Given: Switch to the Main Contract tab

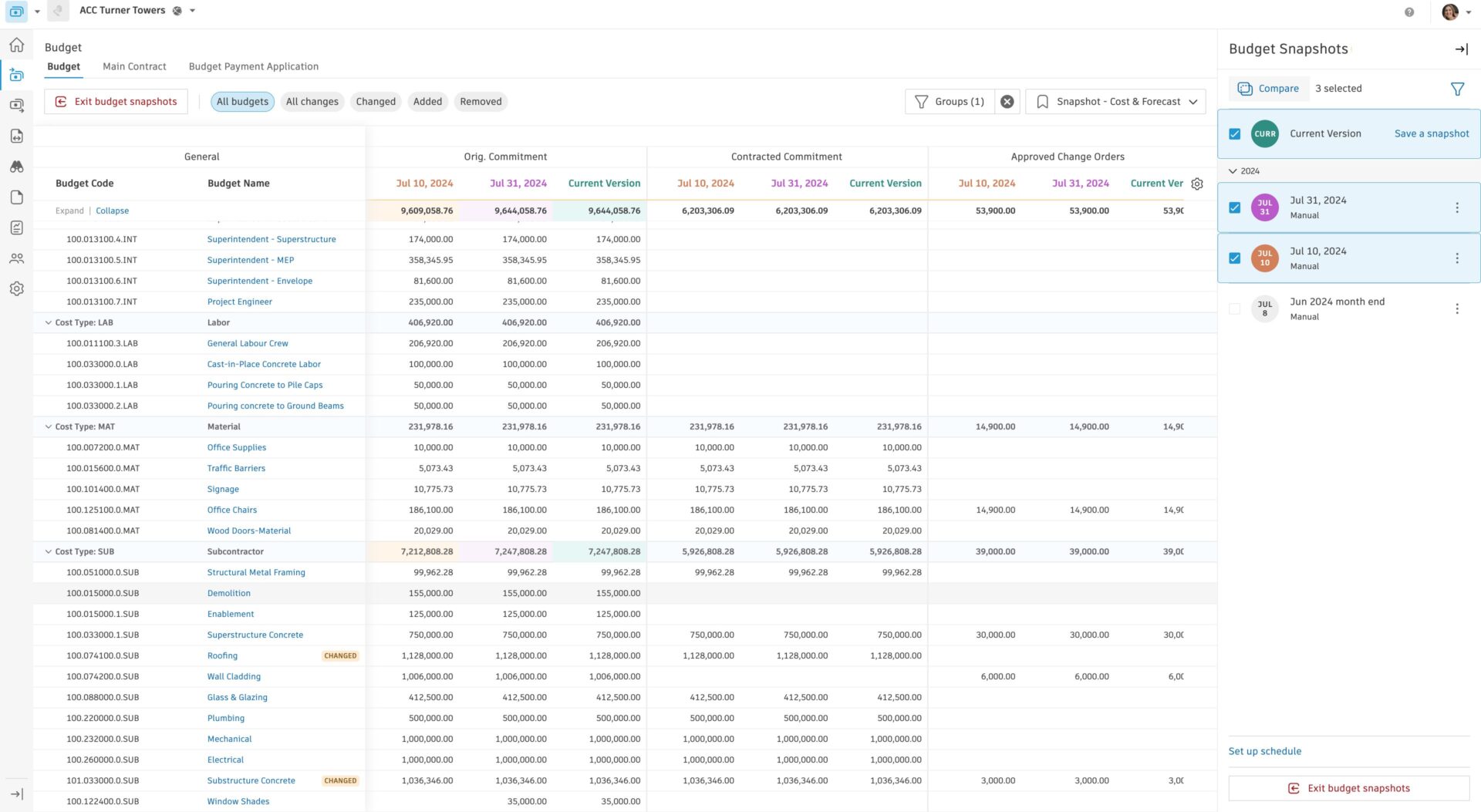Looking at the screenshot, I should [134, 66].
